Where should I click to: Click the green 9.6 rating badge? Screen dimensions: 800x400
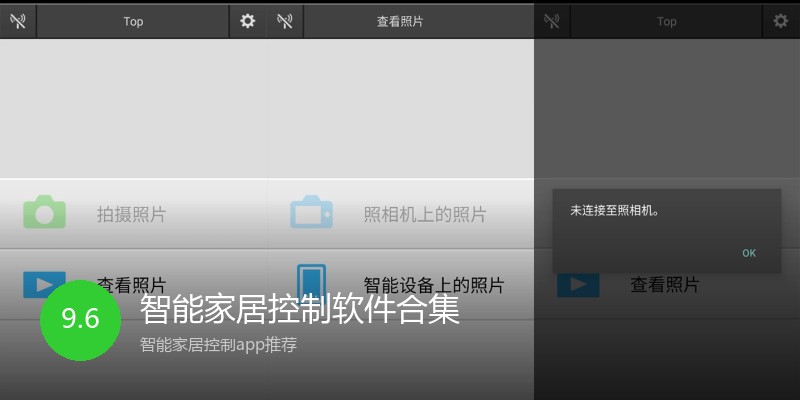tap(80, 320)
